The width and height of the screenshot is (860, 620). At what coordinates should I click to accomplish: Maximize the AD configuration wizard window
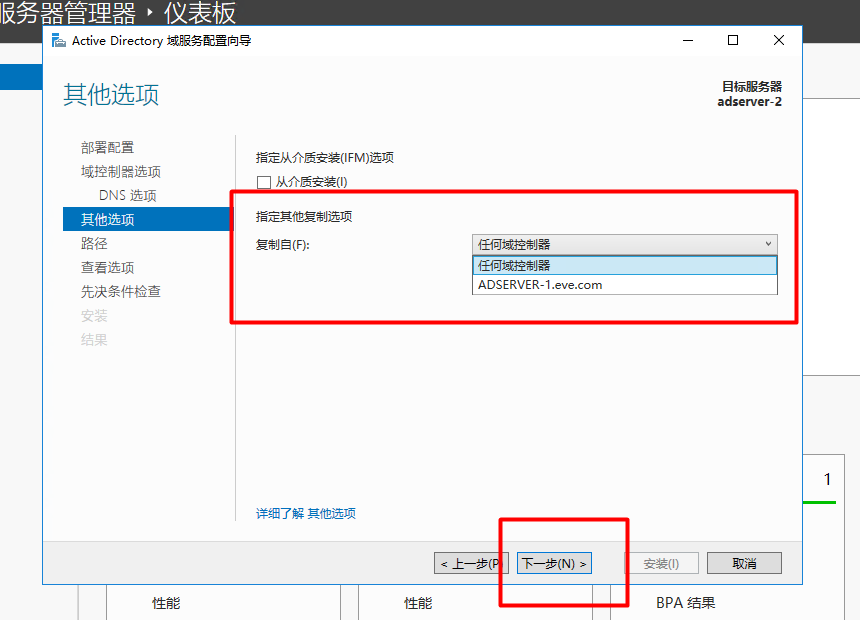(733, 41)
